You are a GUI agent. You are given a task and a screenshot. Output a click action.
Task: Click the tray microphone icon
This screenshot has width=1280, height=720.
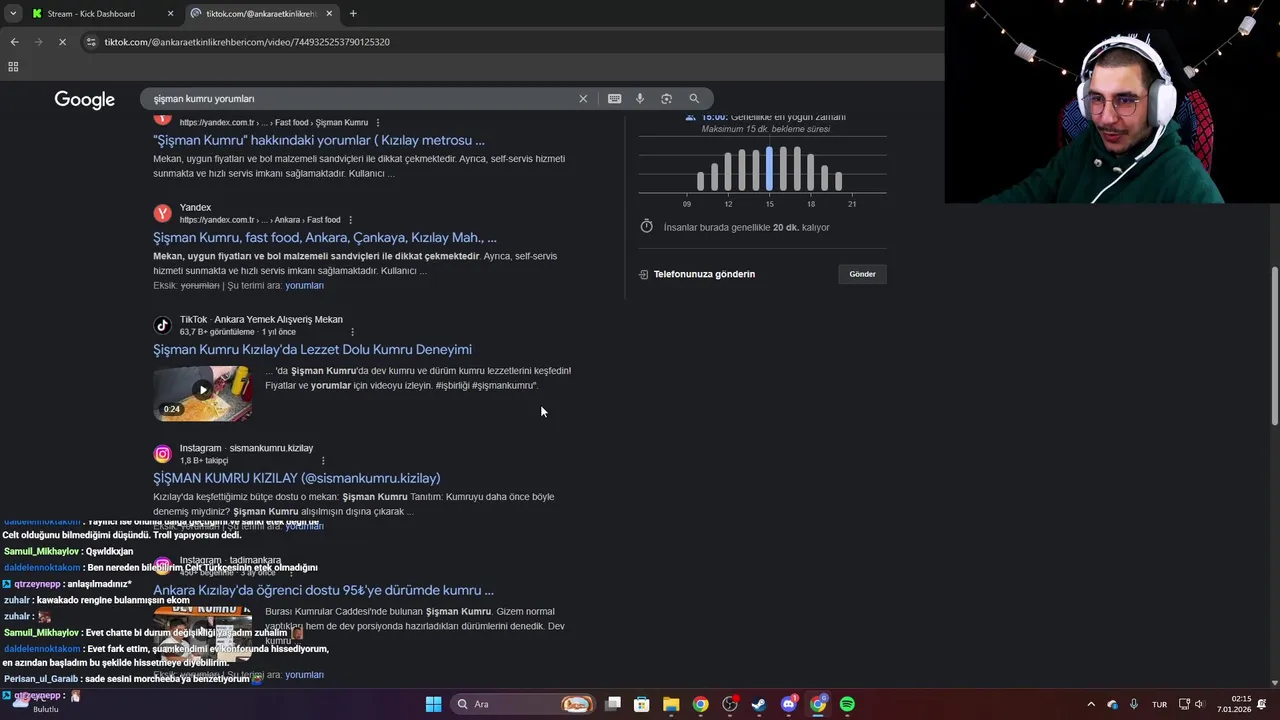tap(1134, 704)
